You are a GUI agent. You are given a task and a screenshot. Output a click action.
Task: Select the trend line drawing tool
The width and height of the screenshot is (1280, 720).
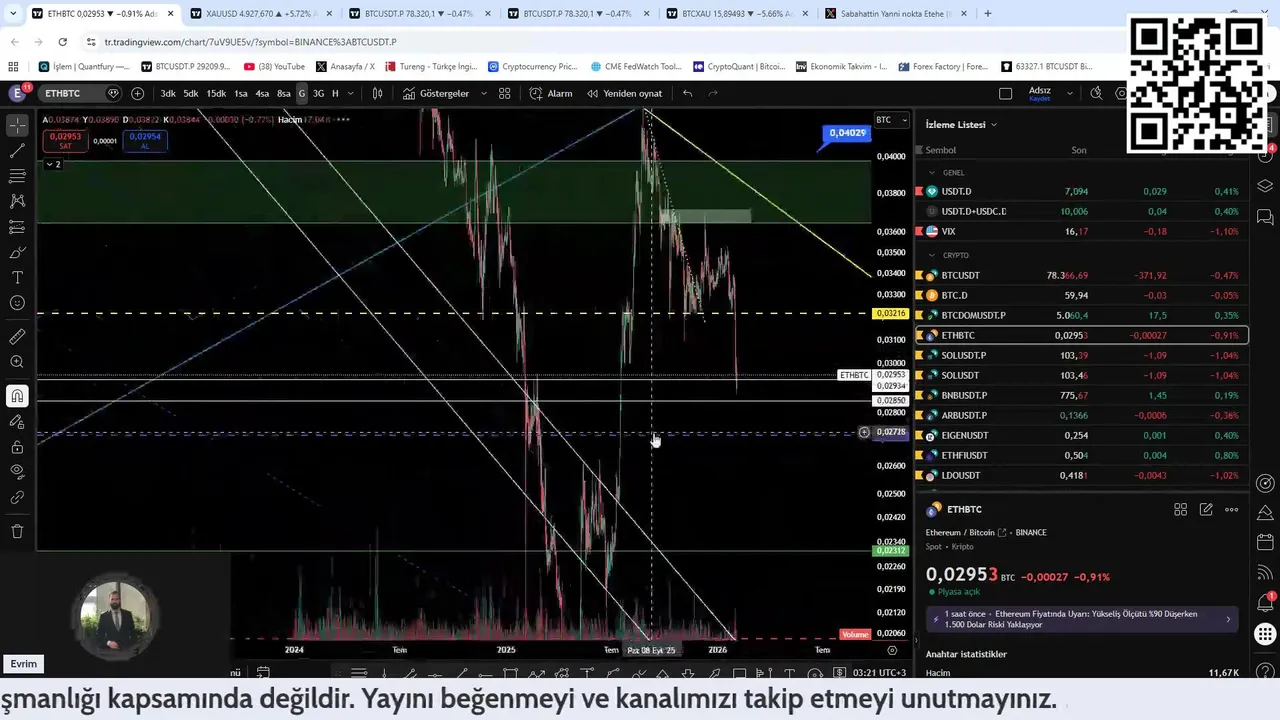(x=17, y=151)
